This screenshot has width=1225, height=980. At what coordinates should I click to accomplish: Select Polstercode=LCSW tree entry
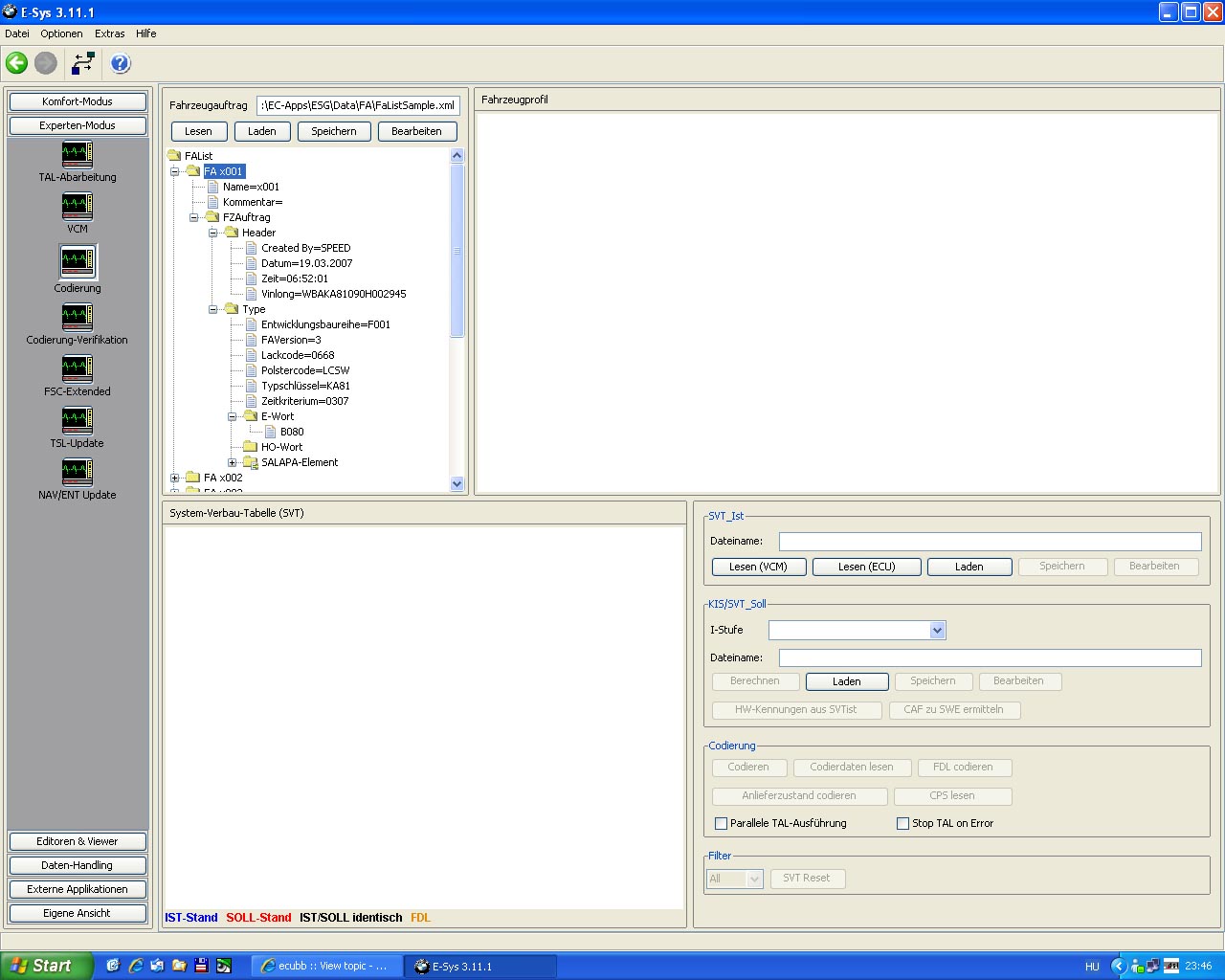click(x=305, y=370)
